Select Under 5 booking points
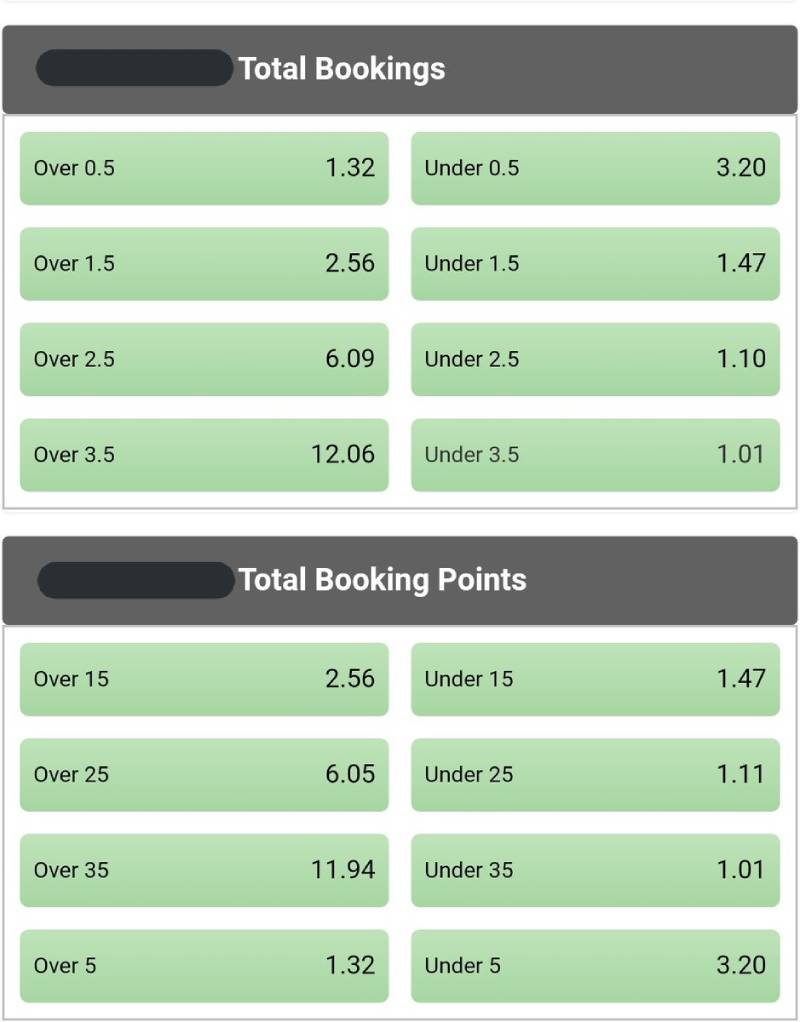The image size is (800, 1022). (595, 966)
